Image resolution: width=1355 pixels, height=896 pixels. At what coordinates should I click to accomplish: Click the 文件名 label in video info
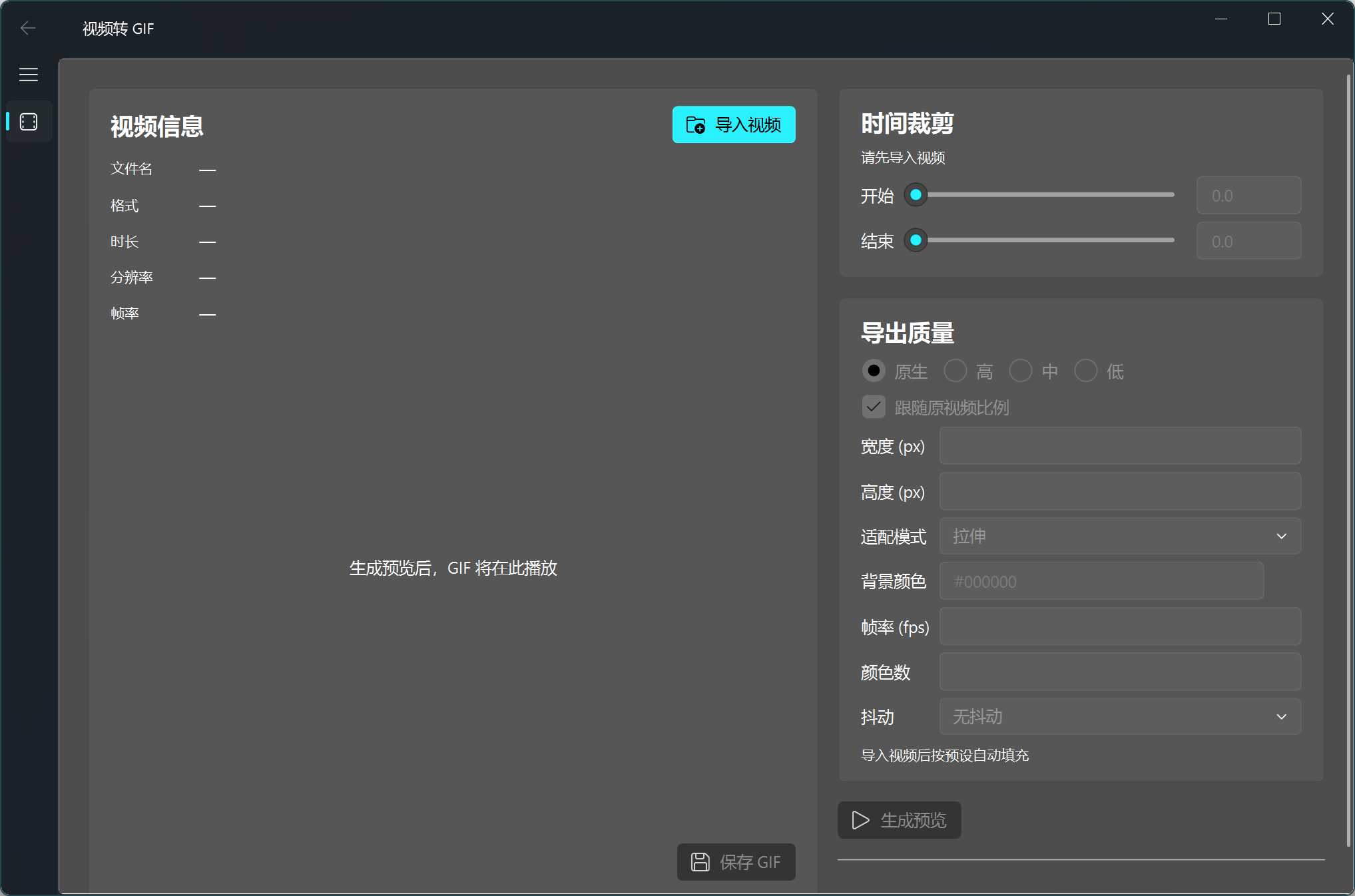[131, 169]
